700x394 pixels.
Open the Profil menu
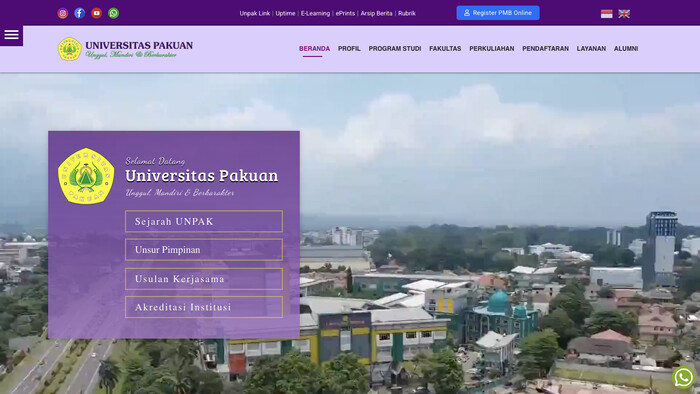(349, 49)
